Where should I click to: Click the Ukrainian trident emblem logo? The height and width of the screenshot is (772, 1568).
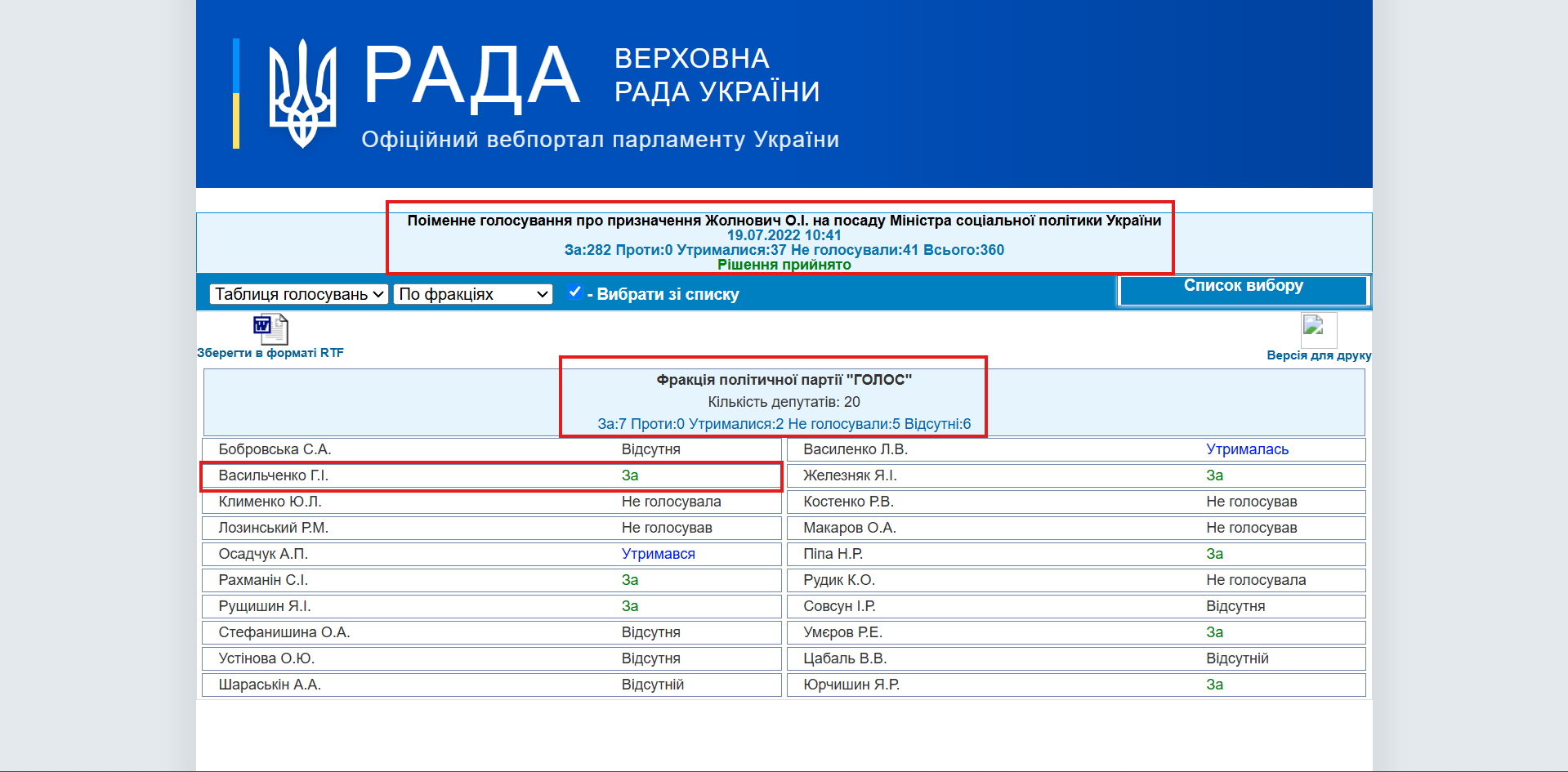pyautogui.click(x=302, y=93)
